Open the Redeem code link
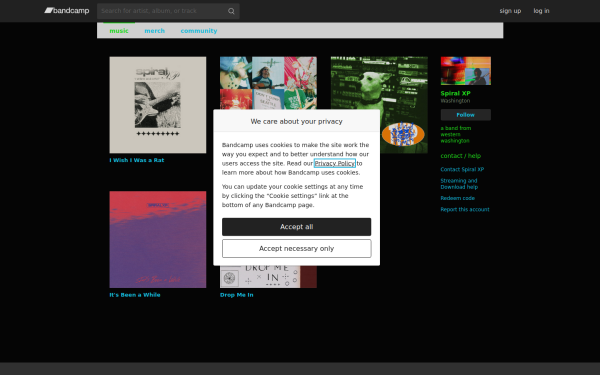 458,198
